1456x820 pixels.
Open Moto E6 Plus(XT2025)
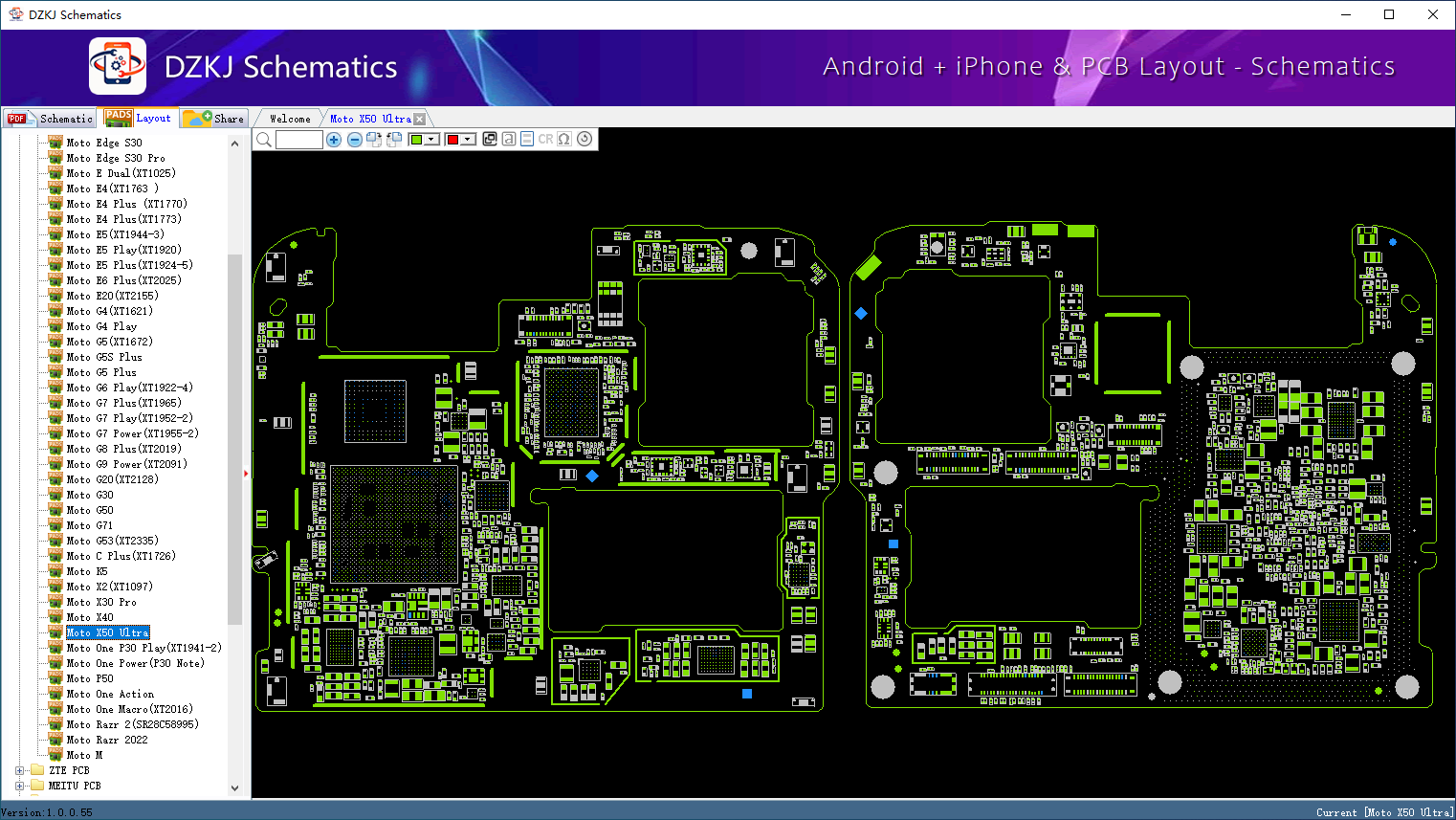pos(123,280)
